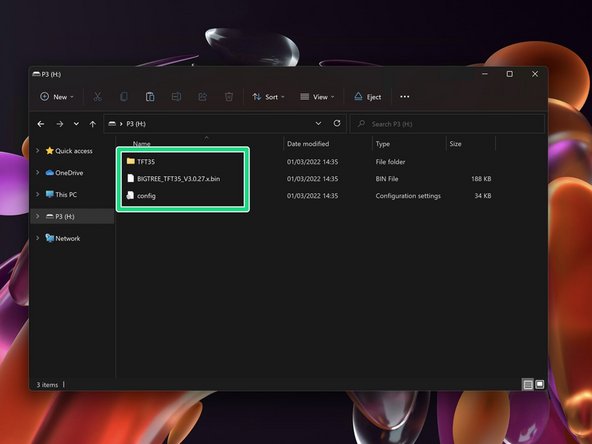The width and height of the screenshot is (592, 444).
Task: Click the Rename icon in toolbar
Action: tap(176, 97)
